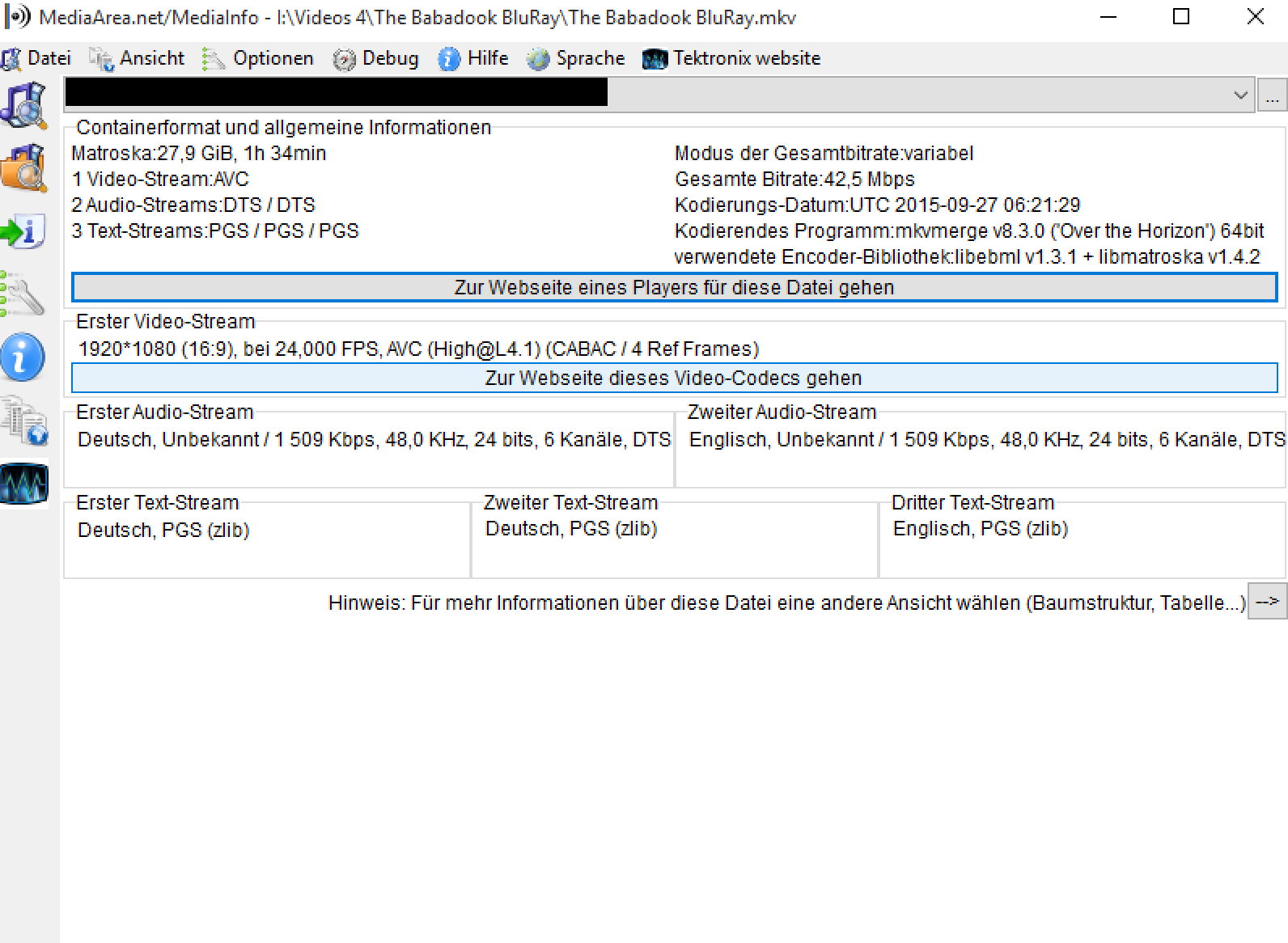
Task: Click first audio stream 'Deutsch, Unbekannt / 1 509 Kbps'
Action: tap(375, 439)
